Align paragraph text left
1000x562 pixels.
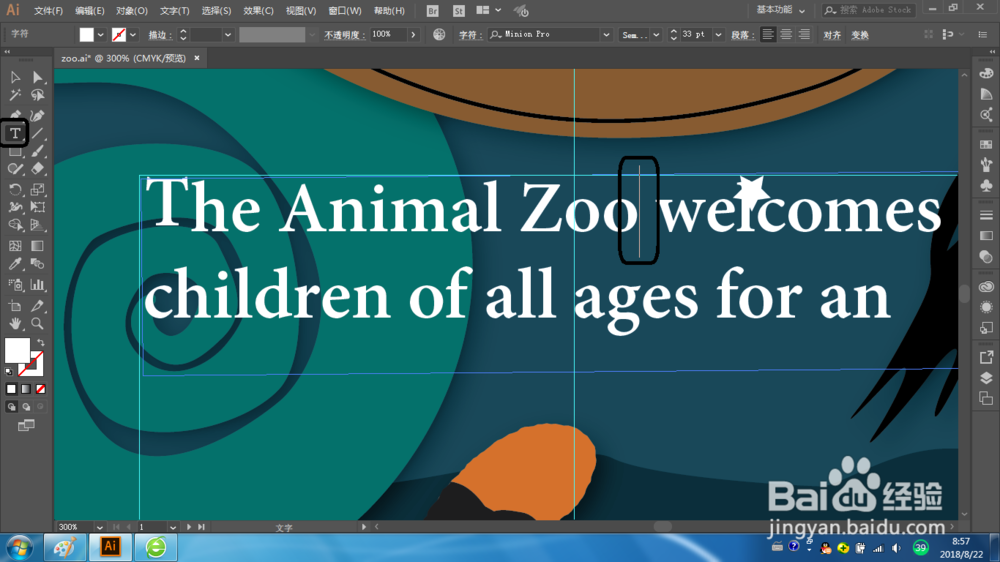click(x=768, y=34)
